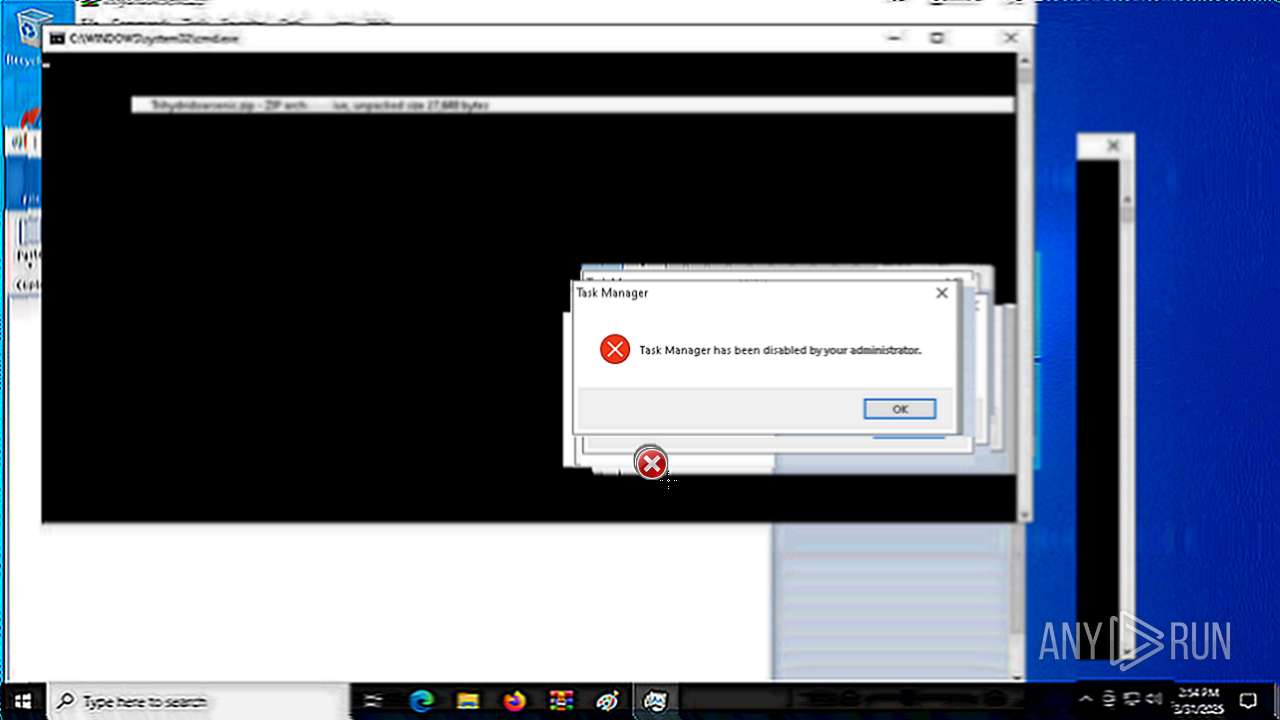
Task: Close the small black window on the right
Action: (1113, 146)
